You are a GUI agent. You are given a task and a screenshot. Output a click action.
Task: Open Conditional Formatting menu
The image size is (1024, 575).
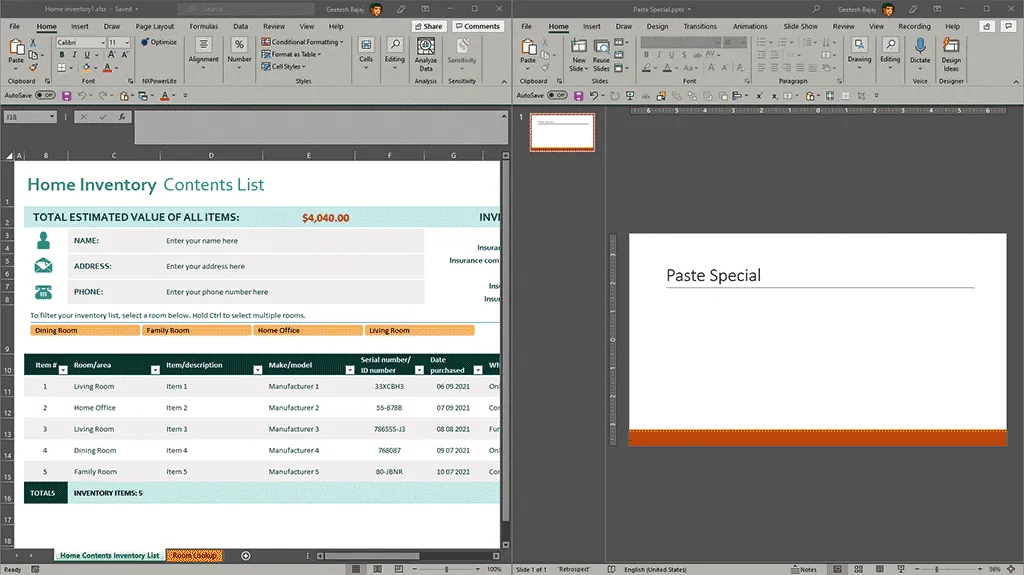coord(302,42)
